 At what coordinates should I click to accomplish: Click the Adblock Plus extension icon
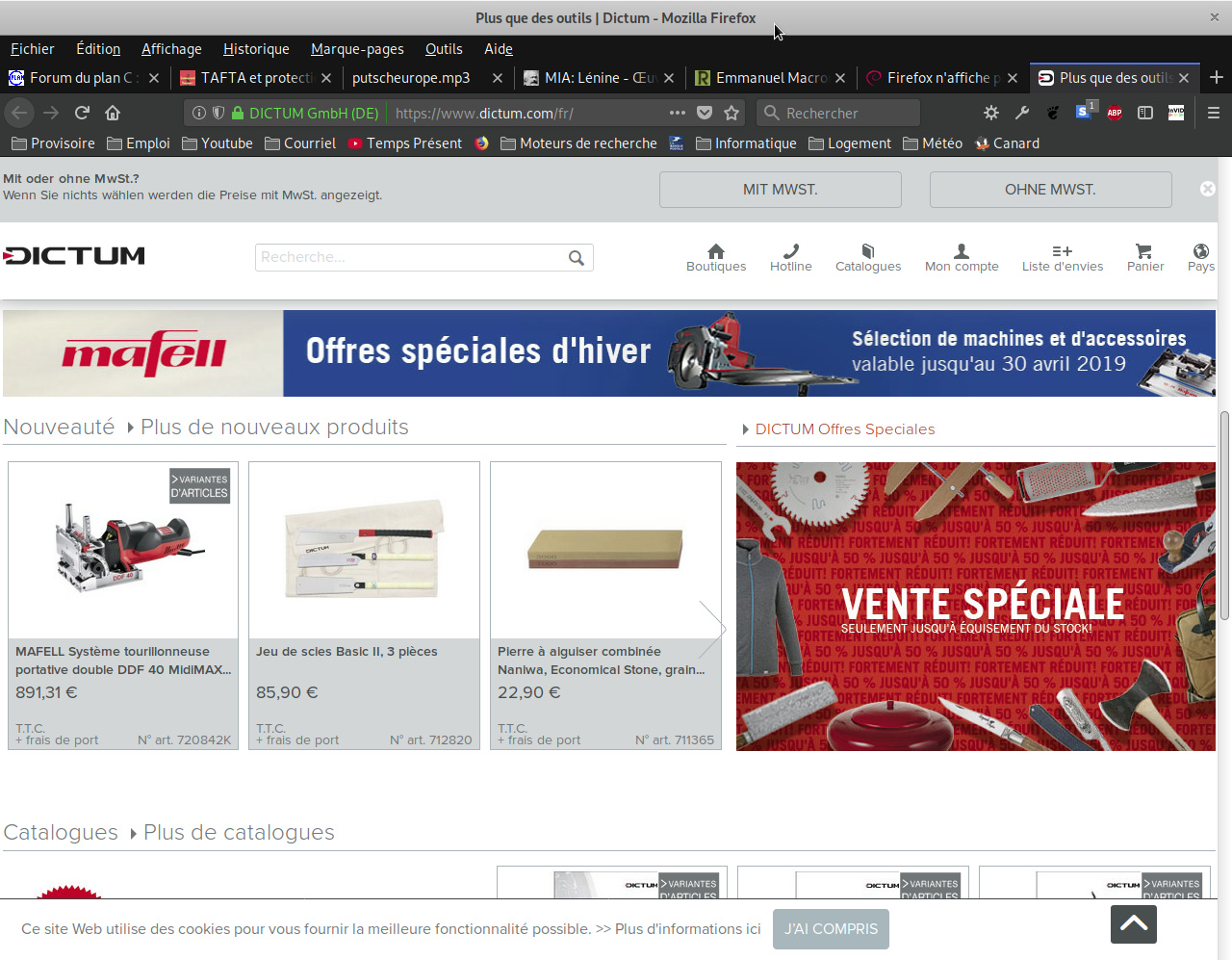1115,113
